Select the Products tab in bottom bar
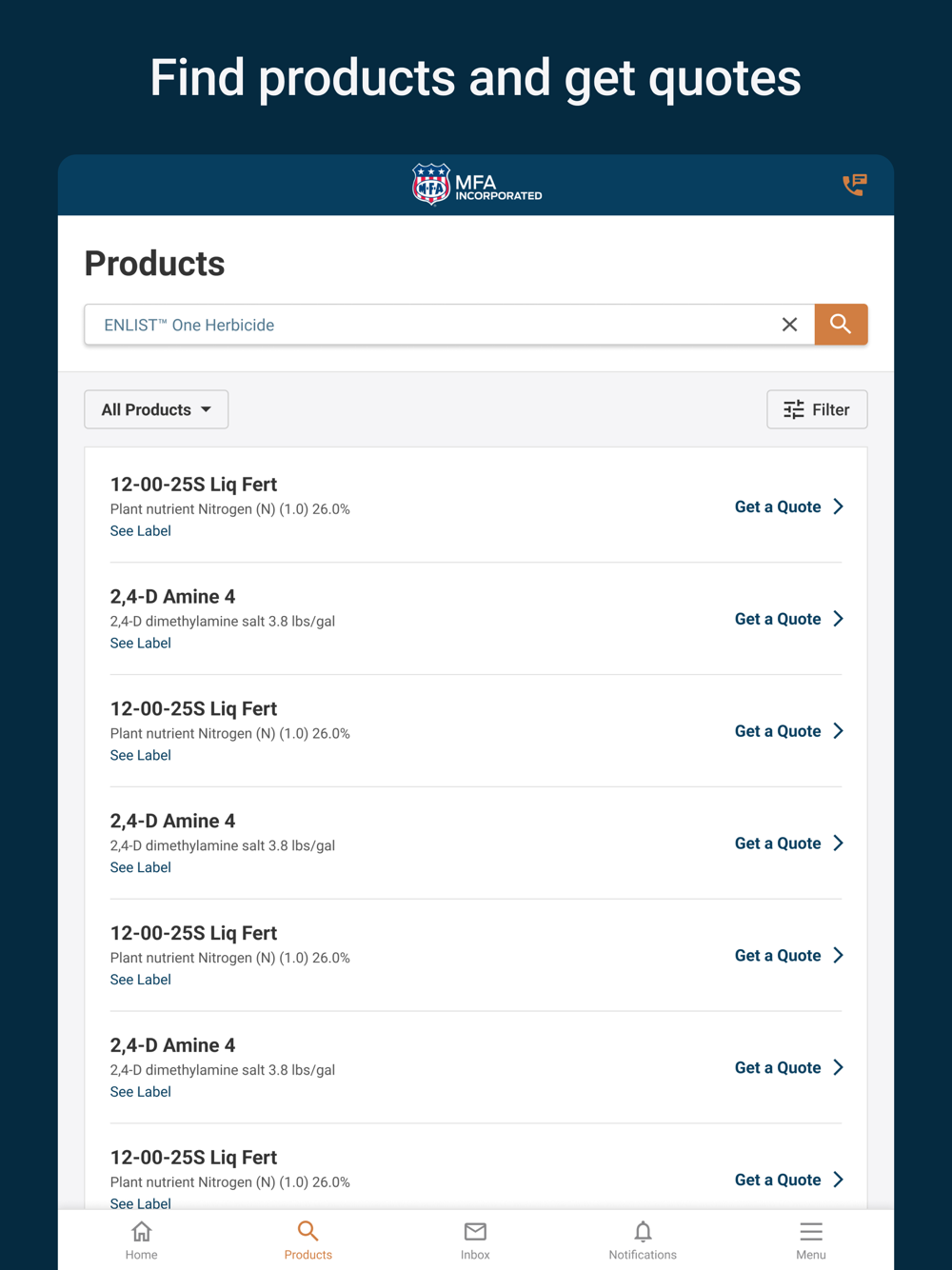The image size is (952, 1270). [308, 1240]
